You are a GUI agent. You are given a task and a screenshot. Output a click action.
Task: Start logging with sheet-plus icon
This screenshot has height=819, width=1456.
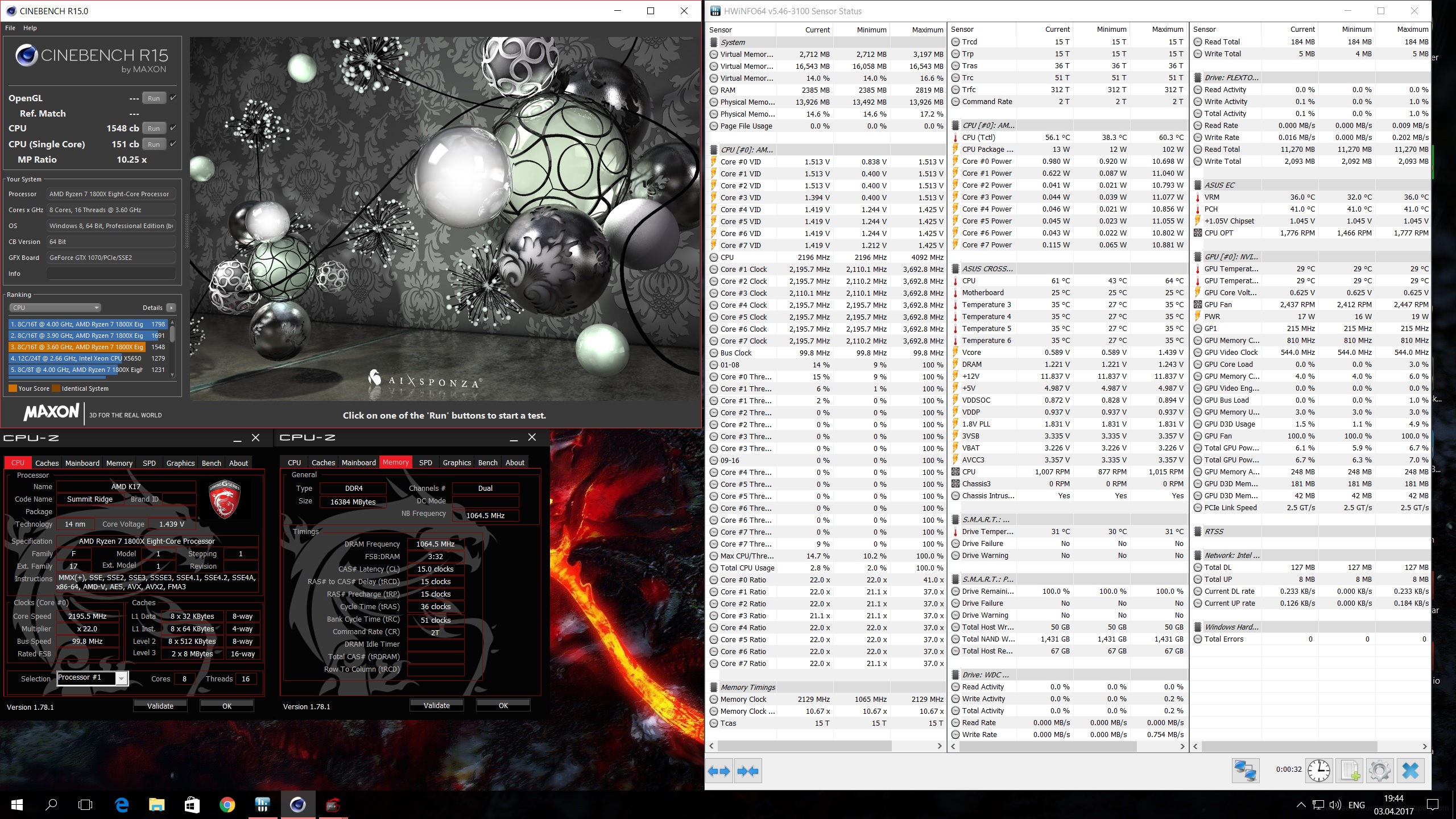(x=1350, y=771)
